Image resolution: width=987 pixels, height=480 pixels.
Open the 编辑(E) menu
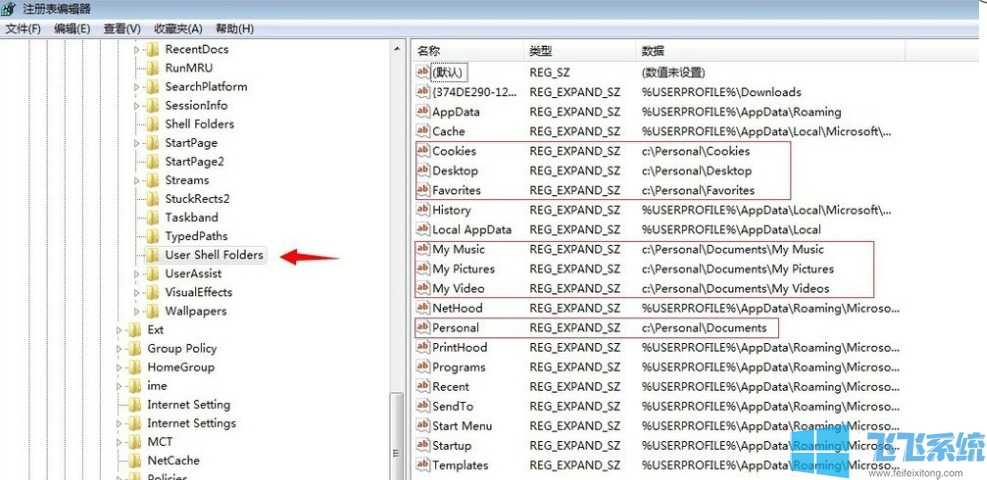click(72, 29)
